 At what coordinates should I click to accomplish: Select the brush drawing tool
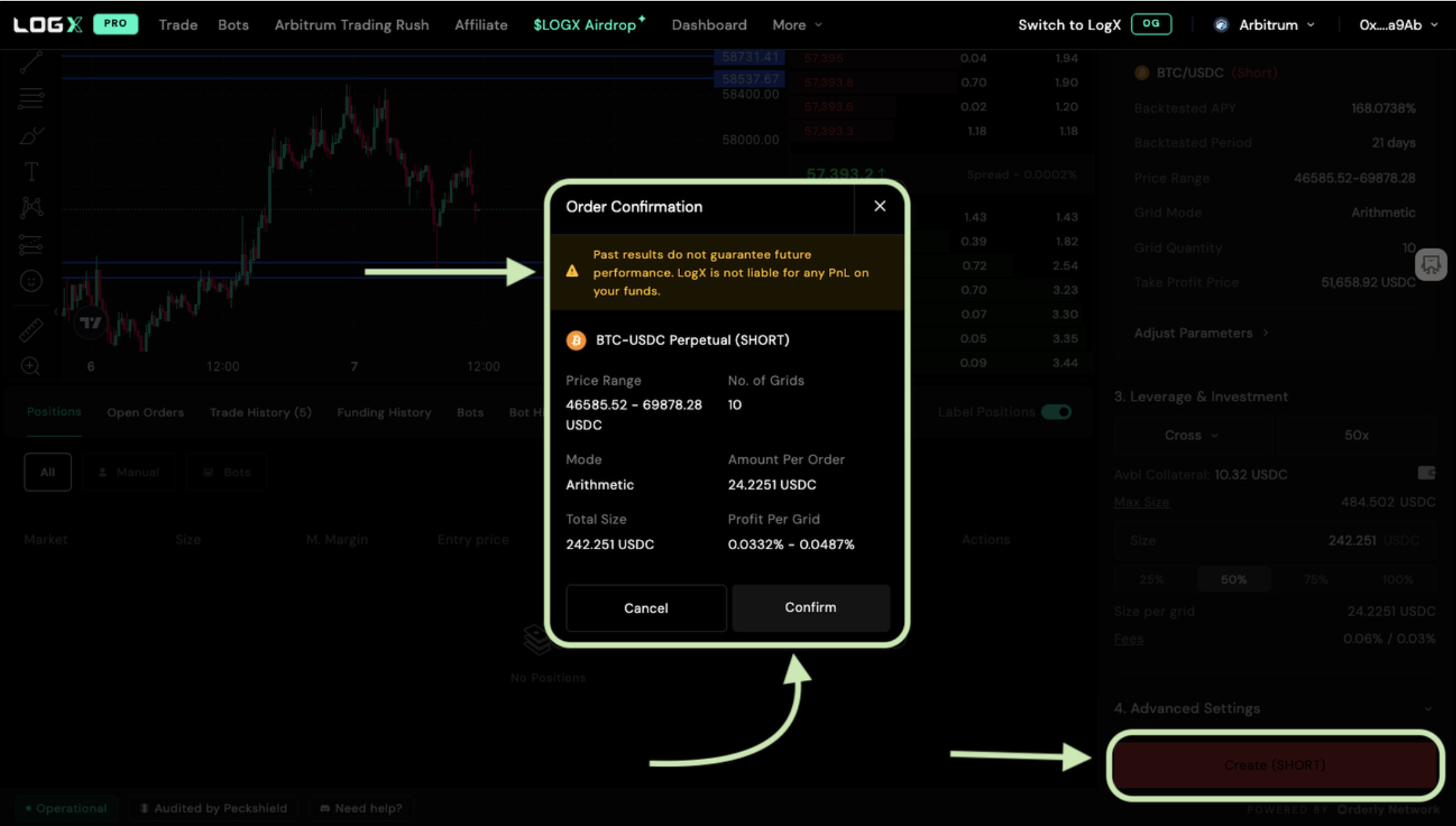coord(31,135)
